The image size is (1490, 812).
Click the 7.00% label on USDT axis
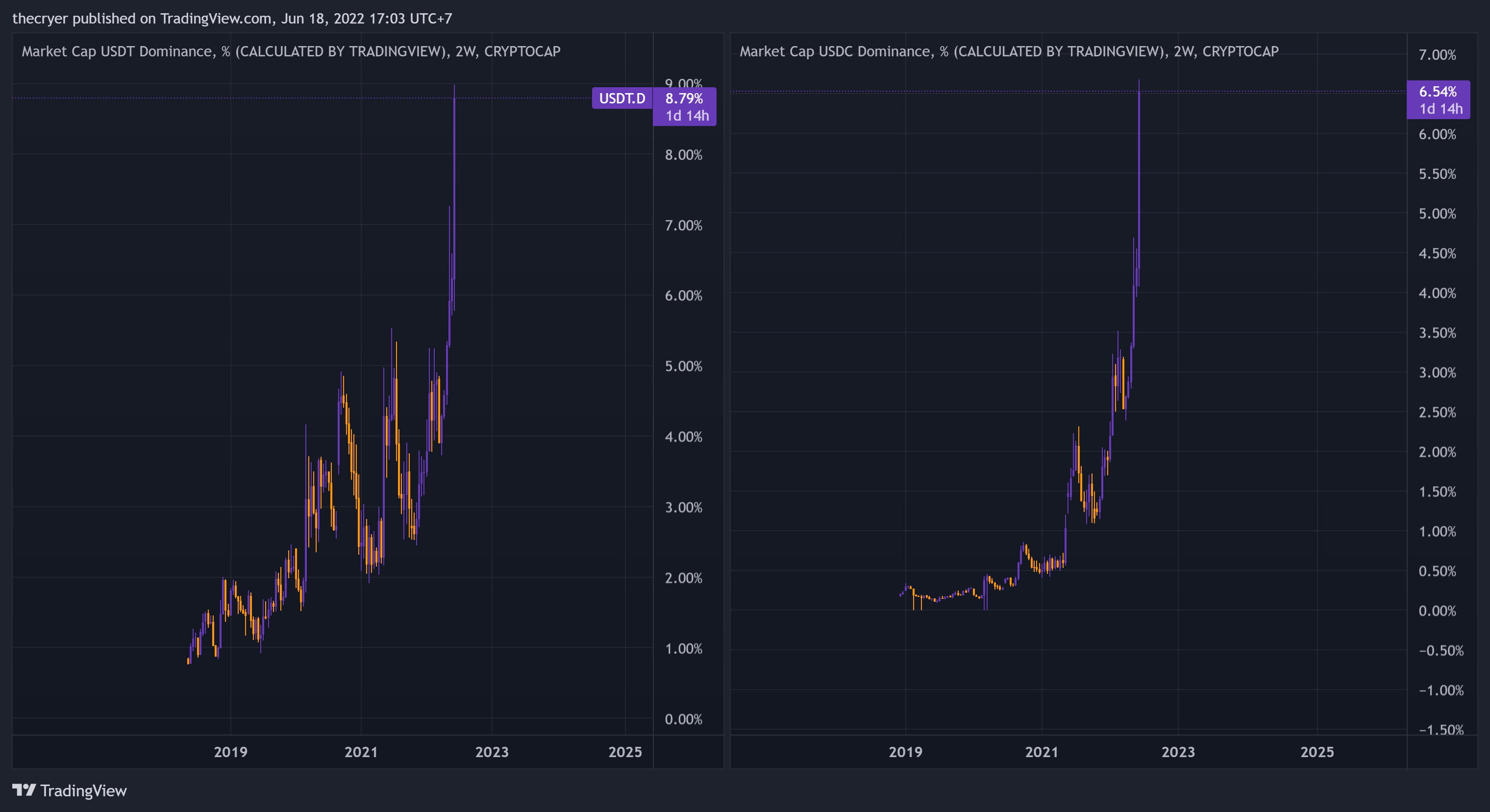683,225
